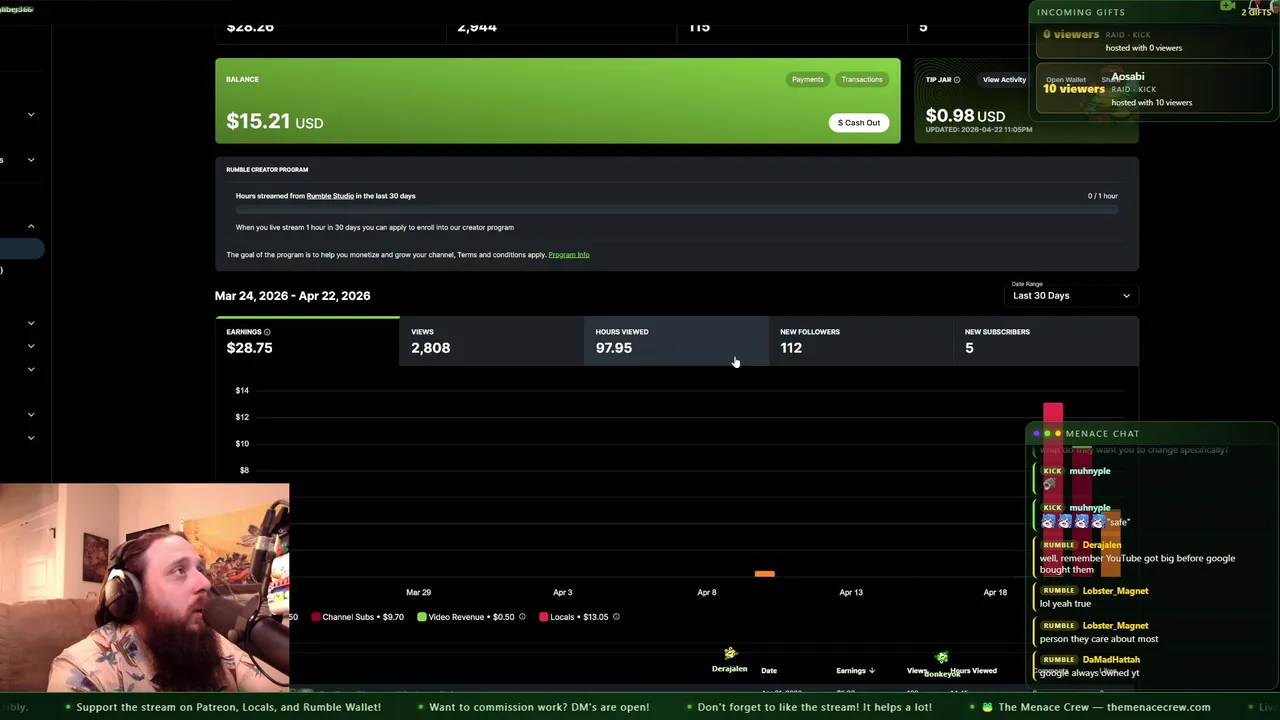Image resolution: width=1280 pixels, height=720 pixels.
Task: Open the Rumble Studio link
Action: click(x=330, y=196)
